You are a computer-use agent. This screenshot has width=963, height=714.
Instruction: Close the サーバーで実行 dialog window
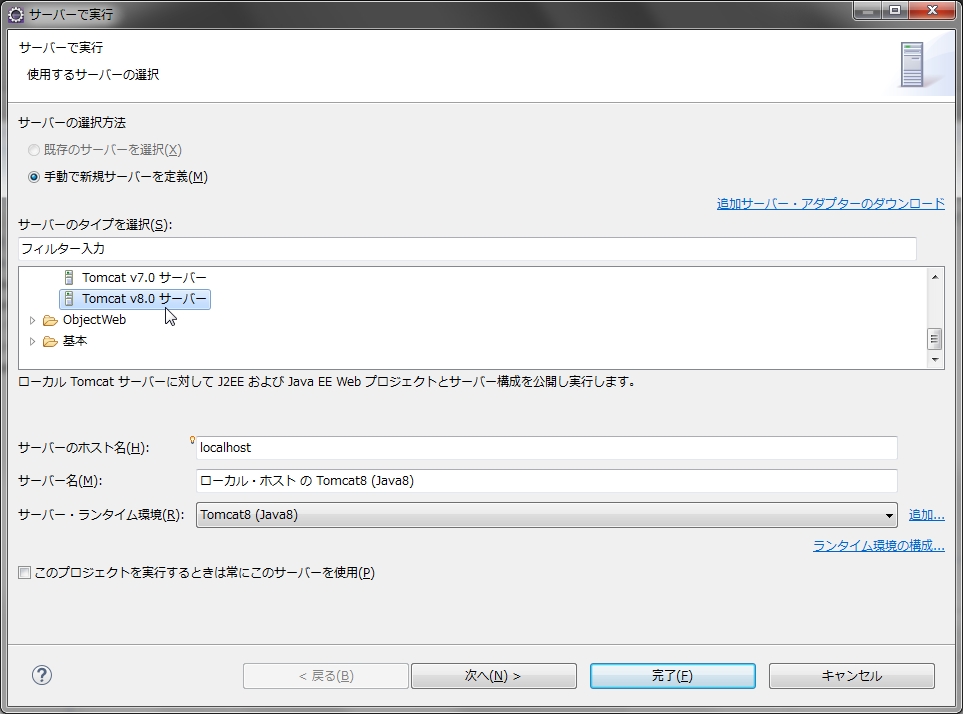point(932,10)
